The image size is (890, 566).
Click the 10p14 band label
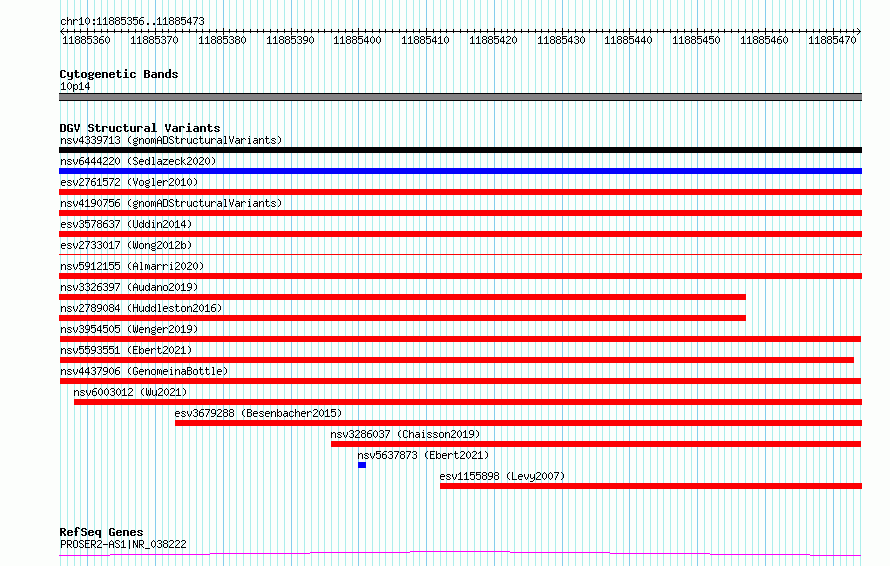point(75,86)
